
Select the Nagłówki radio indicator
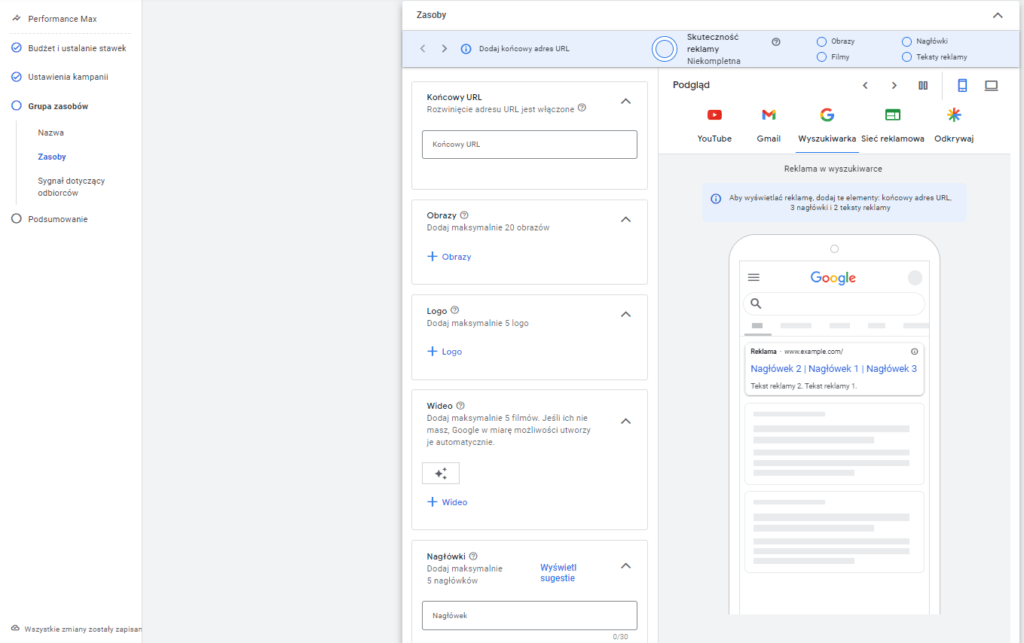[906, 42]
